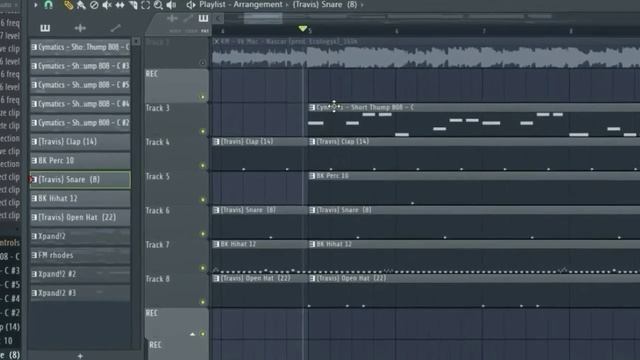Click the back arrow beside the top scrollbar
This screenshot has height=360, width=640.
218,18
